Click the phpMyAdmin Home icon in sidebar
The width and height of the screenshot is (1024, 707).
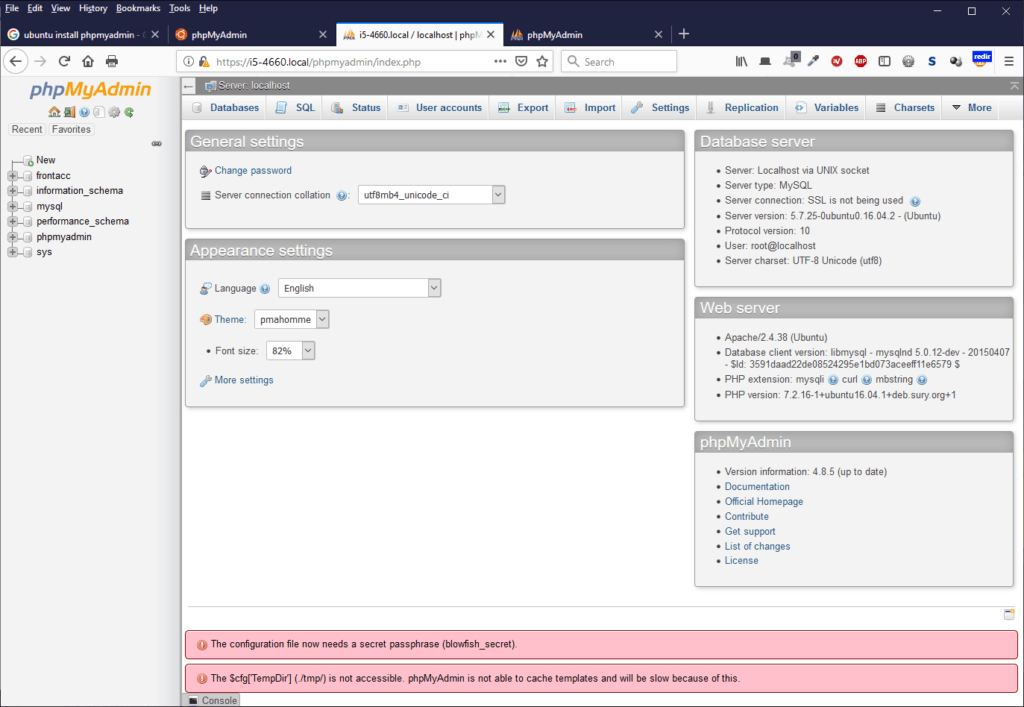point(54,112)
